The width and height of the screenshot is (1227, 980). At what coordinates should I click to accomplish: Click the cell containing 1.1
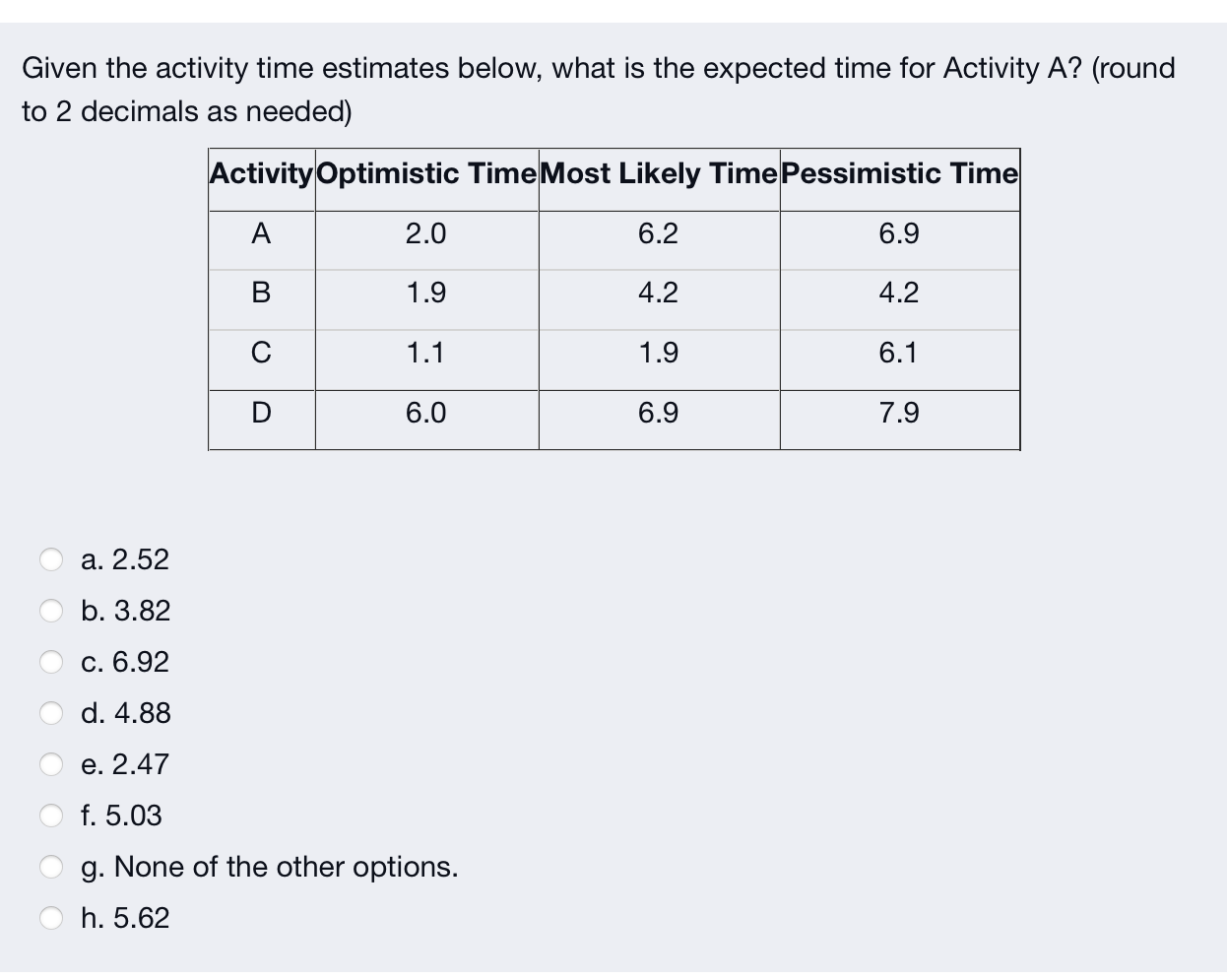[425, 354]
